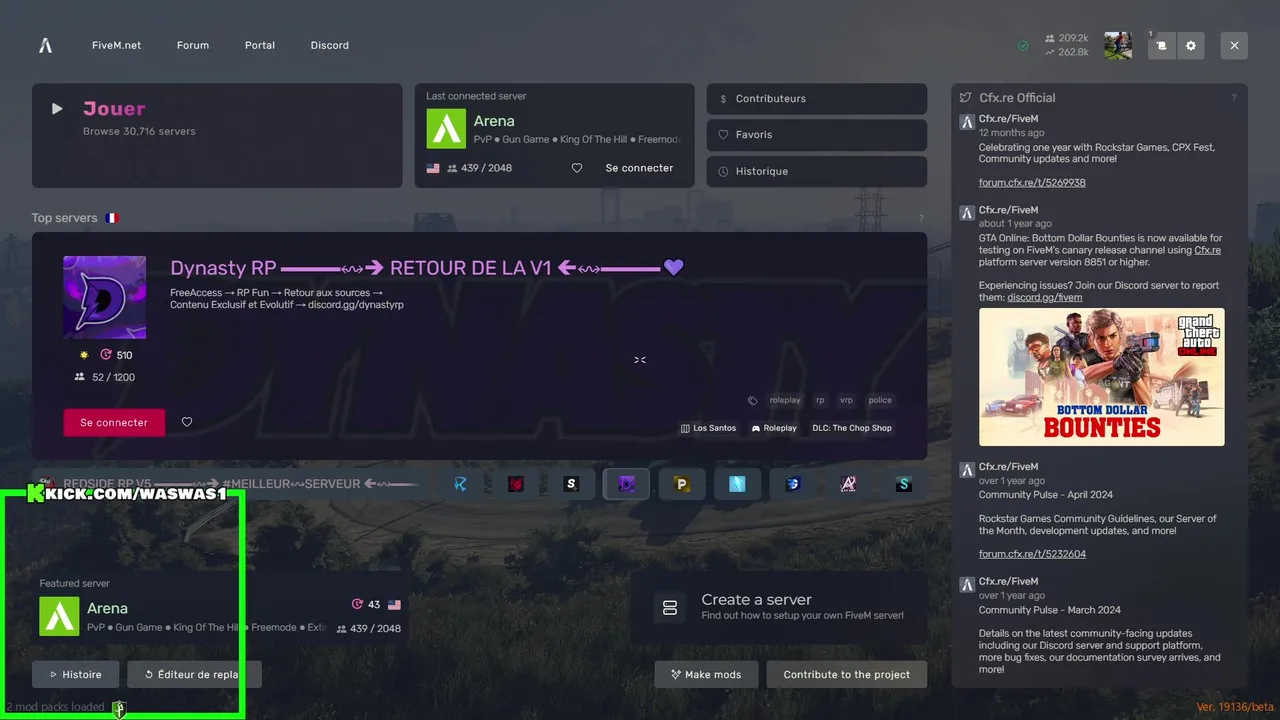1280x720 pixels.
Task: Open the Discord menu item
Action: click(x=330, y=45)
